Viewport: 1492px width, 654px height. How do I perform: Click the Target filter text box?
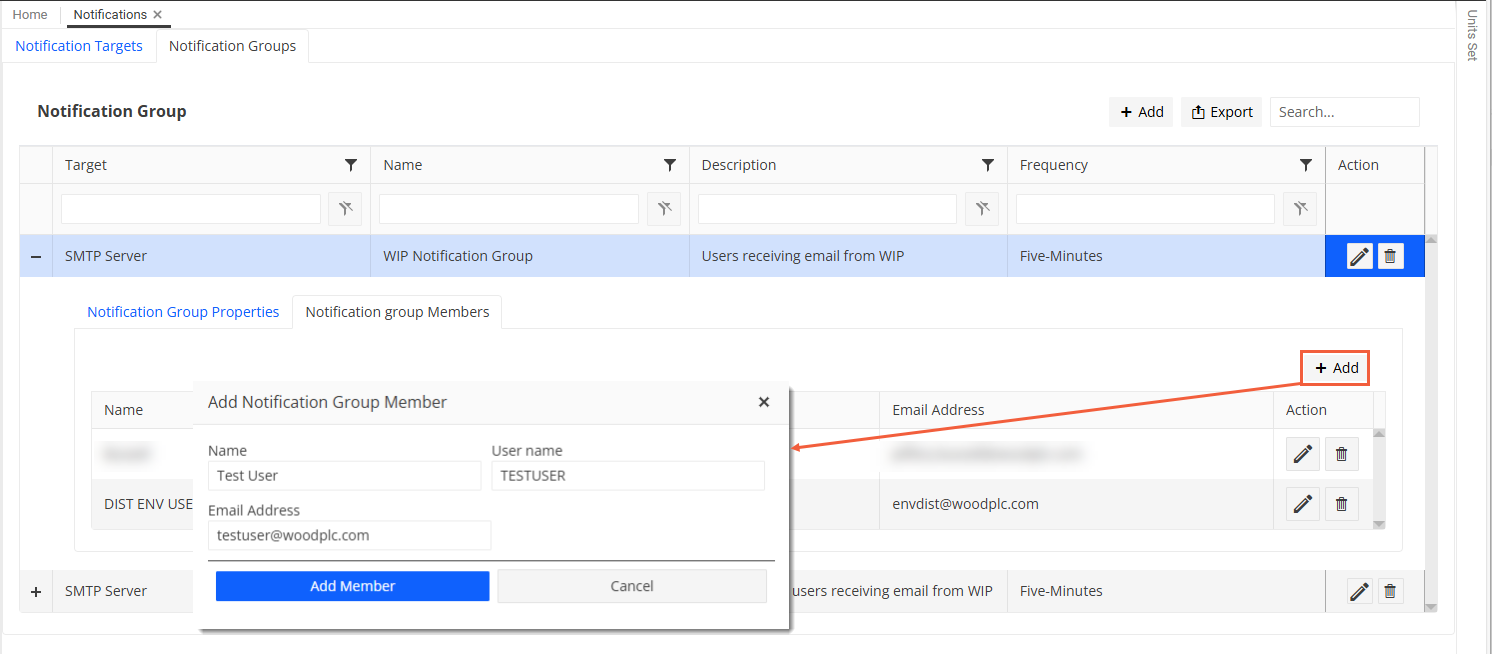pyautogui.click(x=191, y=209)
